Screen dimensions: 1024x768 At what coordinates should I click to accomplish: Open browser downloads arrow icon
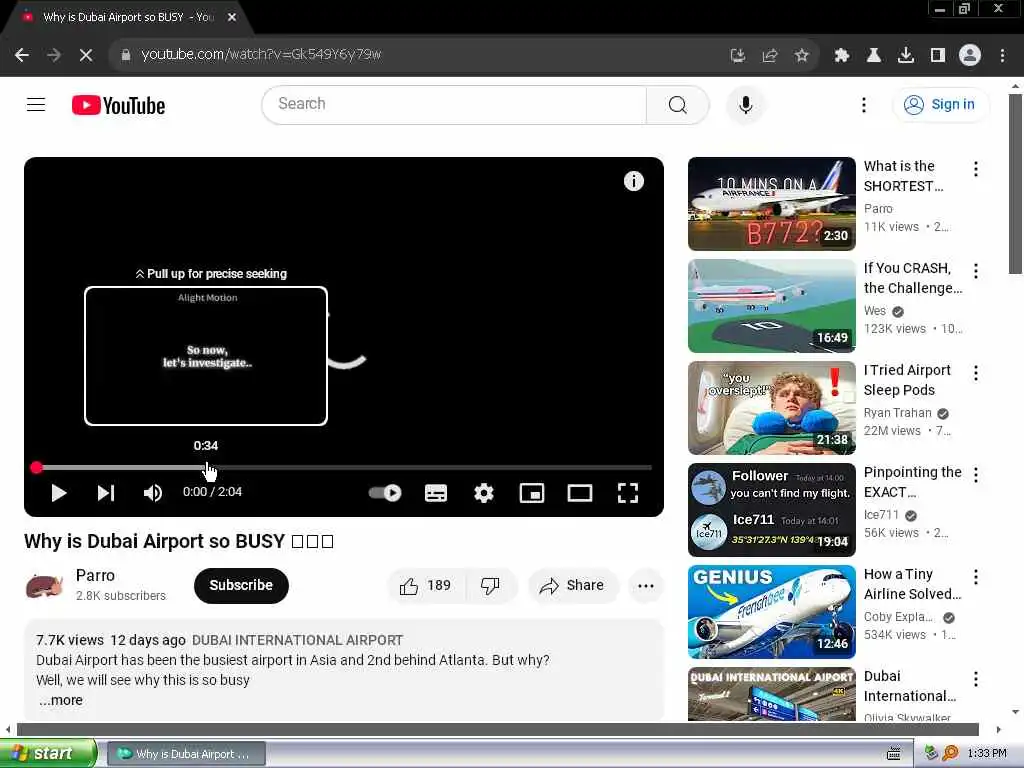coord(906,56)
